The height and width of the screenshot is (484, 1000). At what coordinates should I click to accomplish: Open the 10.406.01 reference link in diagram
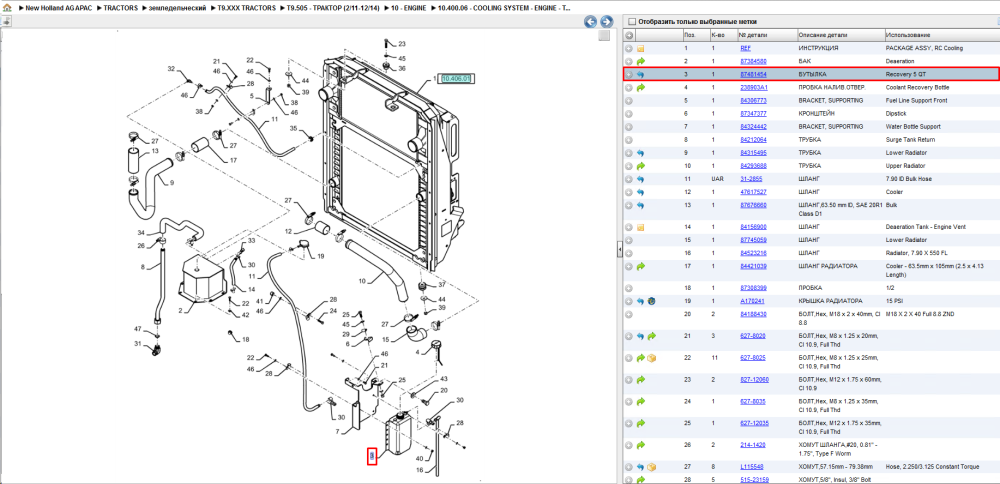[455, 79]
